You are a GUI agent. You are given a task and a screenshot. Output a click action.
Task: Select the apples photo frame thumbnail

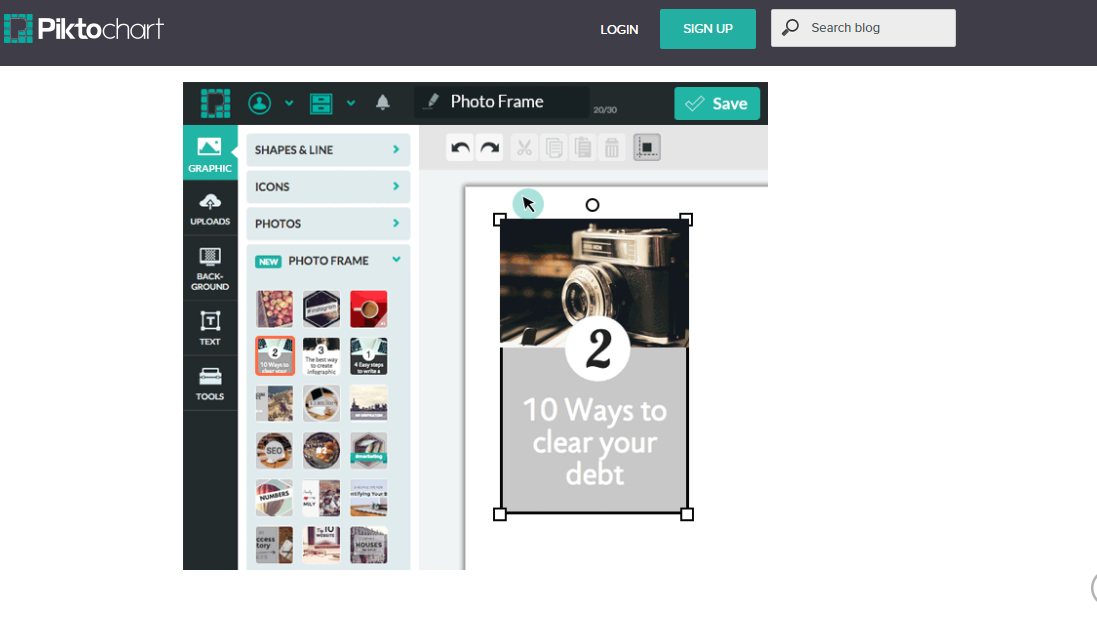coord(274,309)
